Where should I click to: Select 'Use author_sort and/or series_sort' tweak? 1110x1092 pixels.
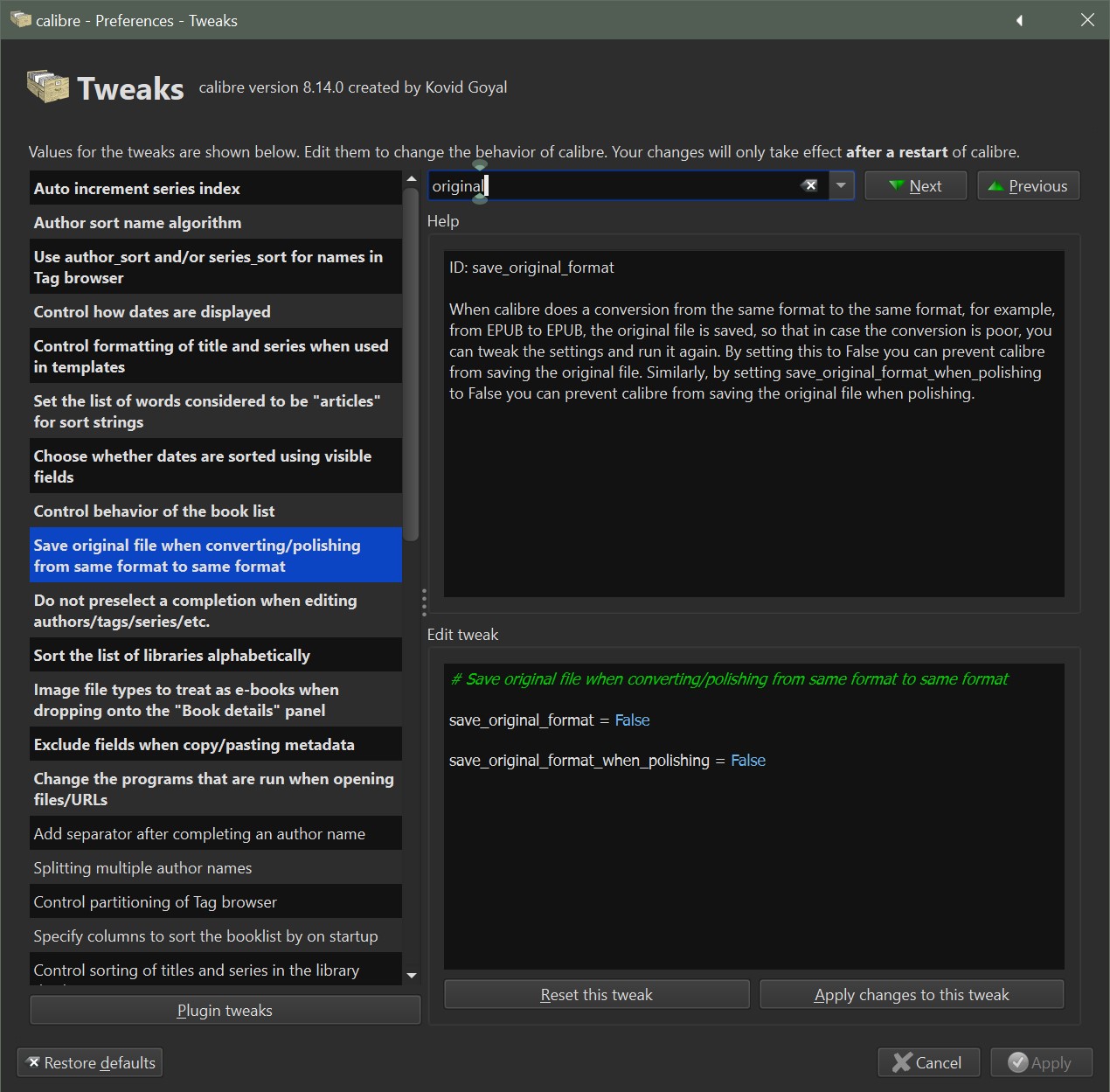(216, 267)
